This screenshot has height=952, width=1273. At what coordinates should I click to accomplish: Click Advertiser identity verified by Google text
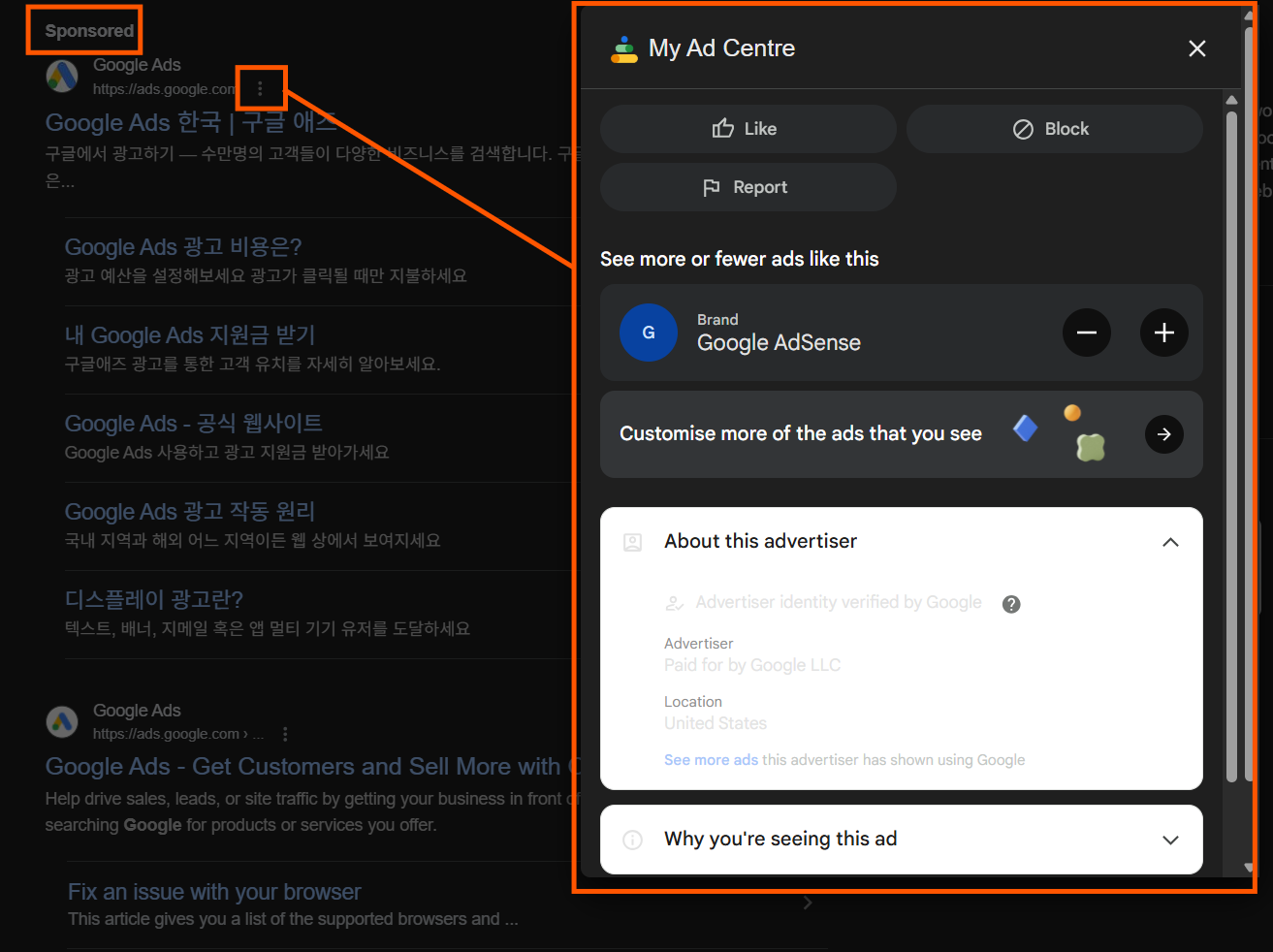839,602
